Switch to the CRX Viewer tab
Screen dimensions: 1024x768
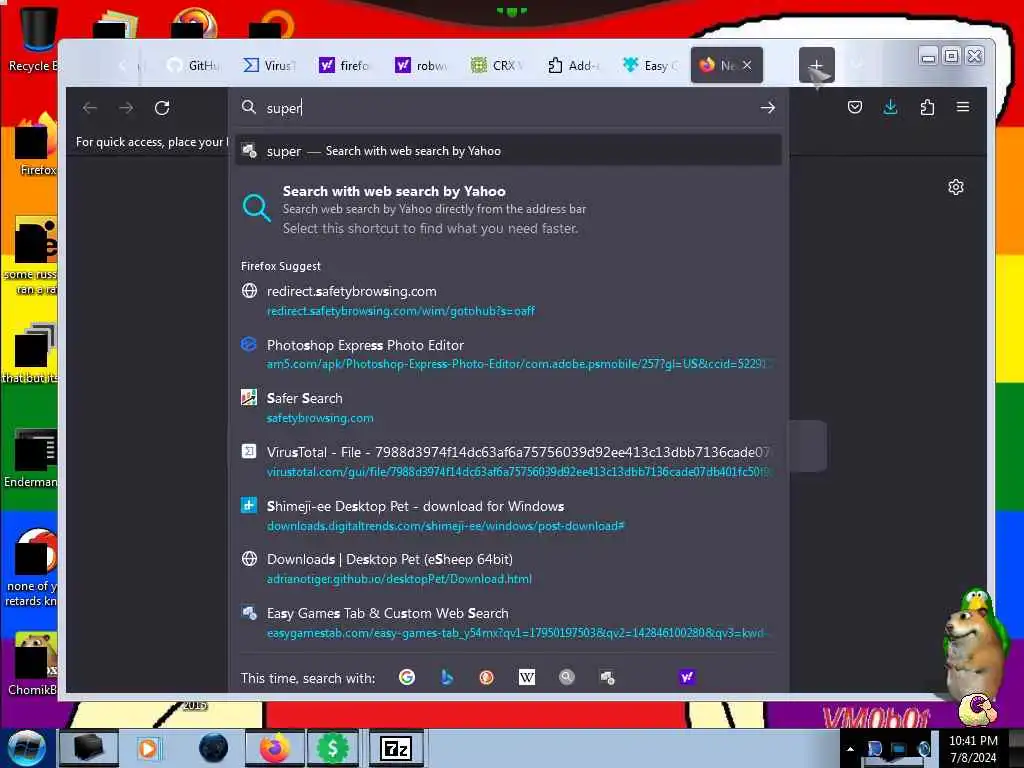pyautogui.click(x=497, y=65)
